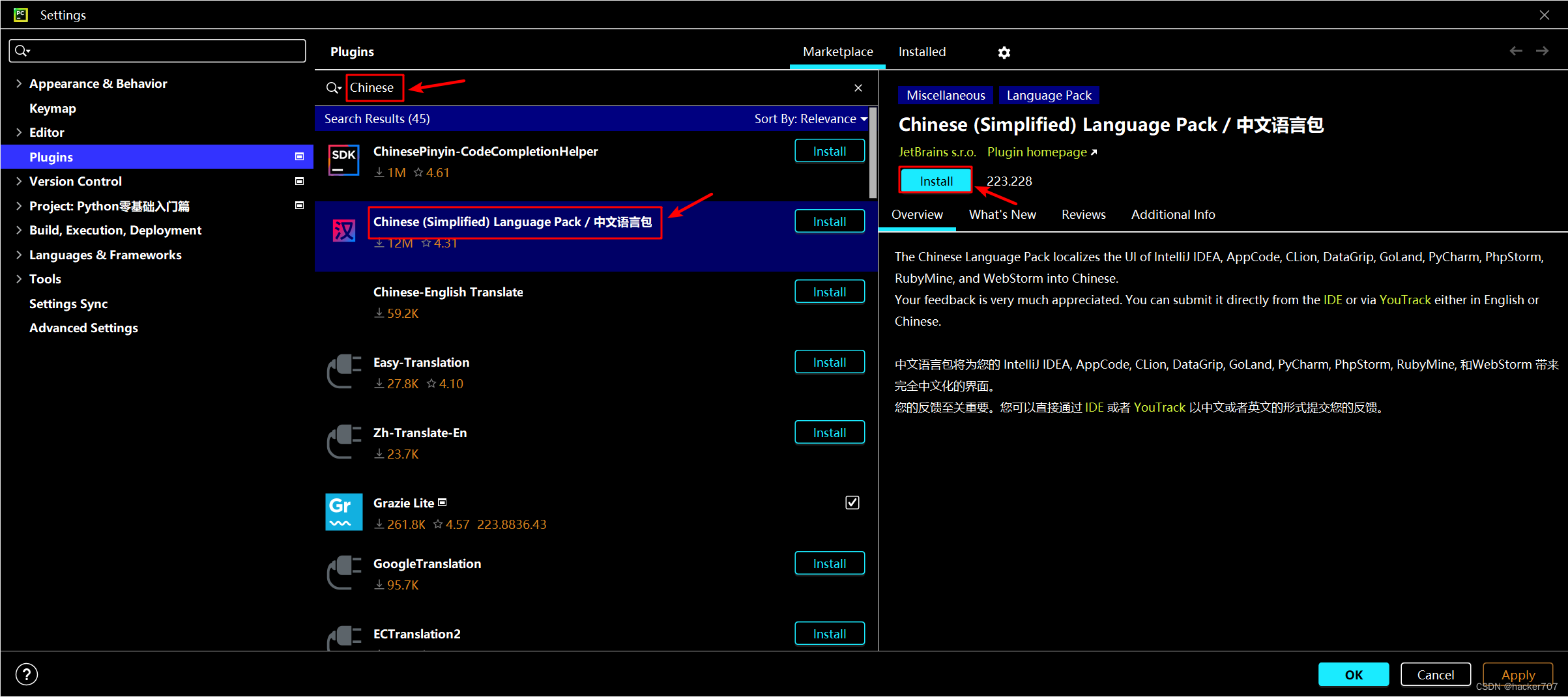Open the Reviews tab

click(x=1083, y=214)
